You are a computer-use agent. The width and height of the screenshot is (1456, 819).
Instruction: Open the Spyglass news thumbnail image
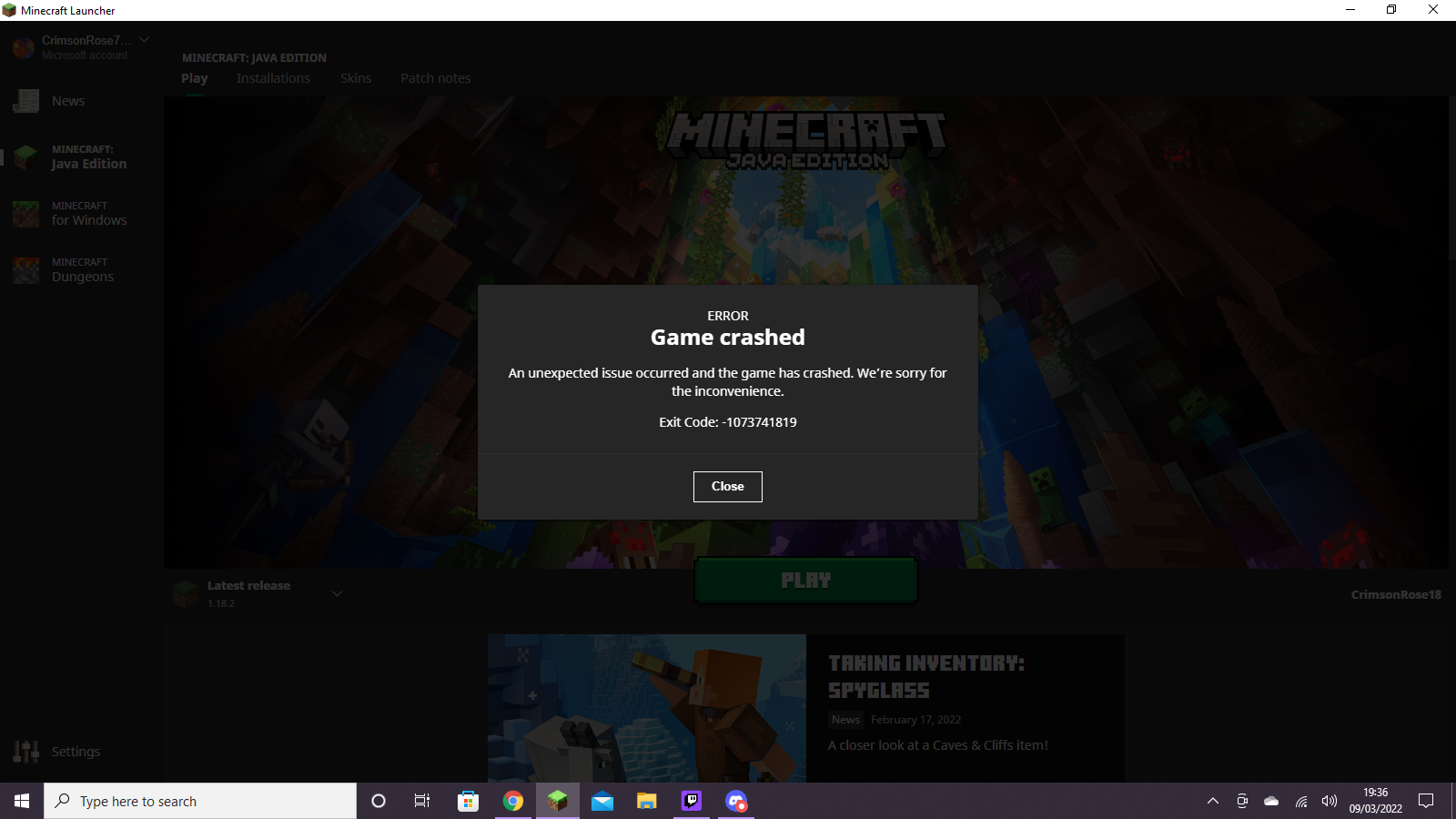[x=647, y=708]
